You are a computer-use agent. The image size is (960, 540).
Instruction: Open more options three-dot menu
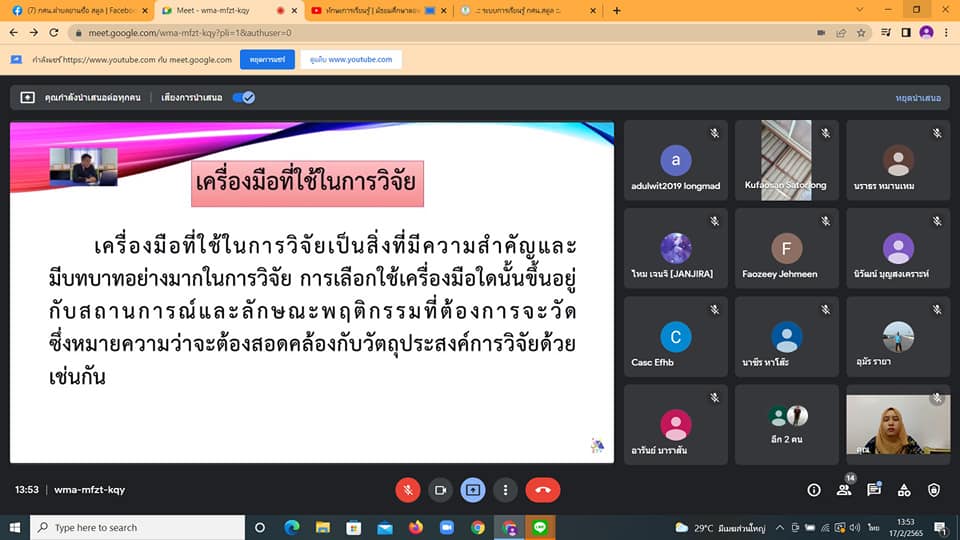(x=506, y=490)
